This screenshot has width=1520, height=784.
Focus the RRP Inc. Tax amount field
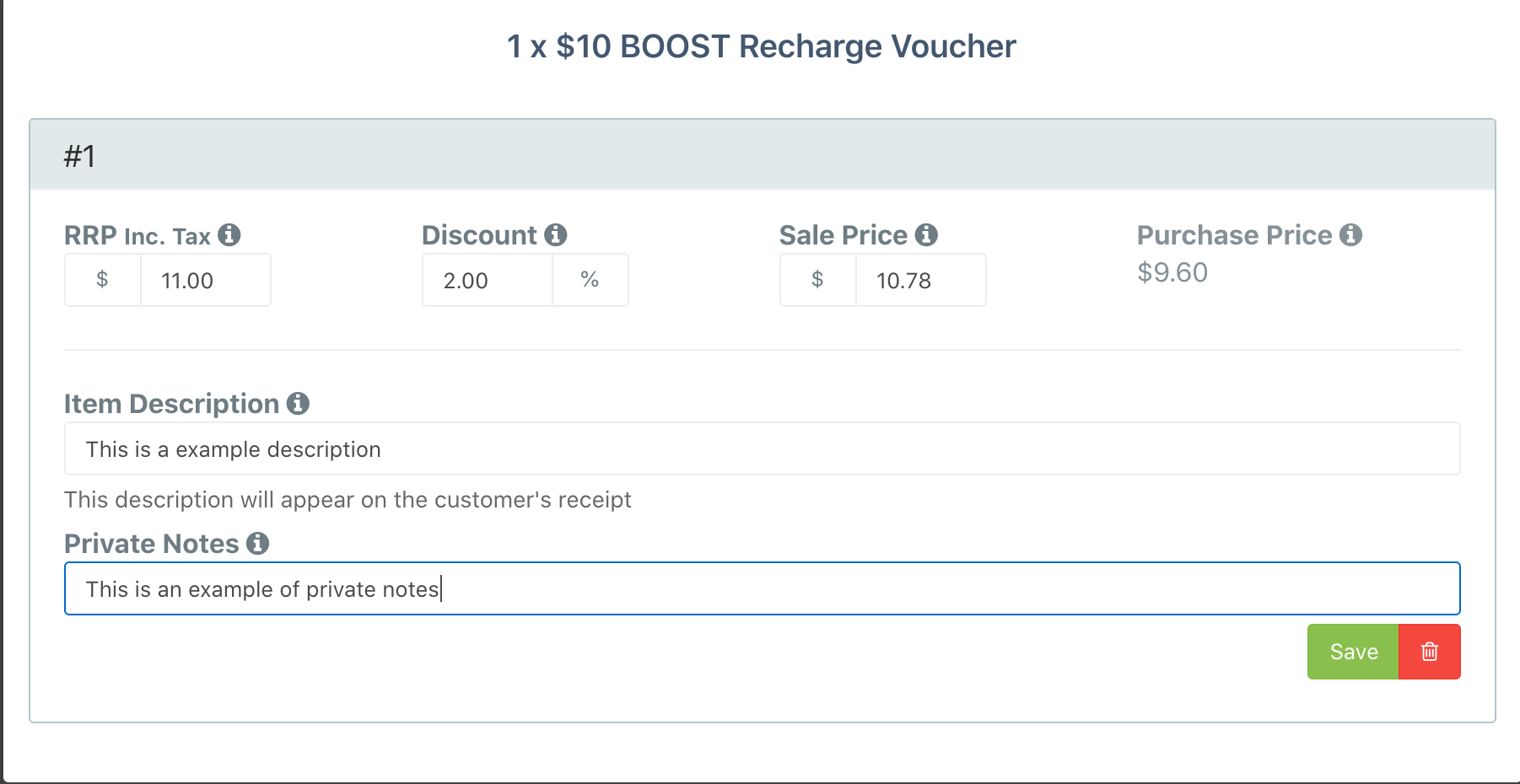tap(206, 280)
